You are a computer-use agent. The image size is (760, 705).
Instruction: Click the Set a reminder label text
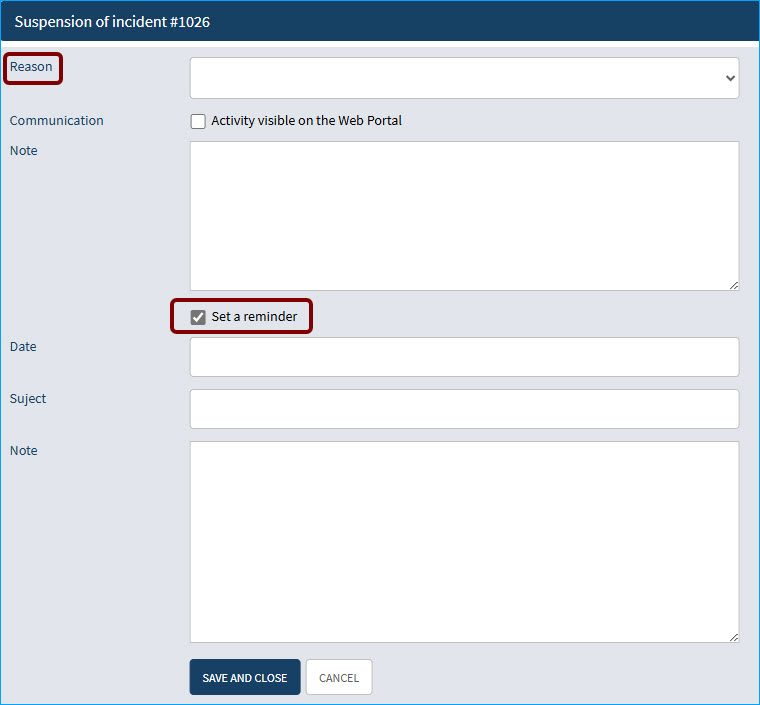pos(254,317)
